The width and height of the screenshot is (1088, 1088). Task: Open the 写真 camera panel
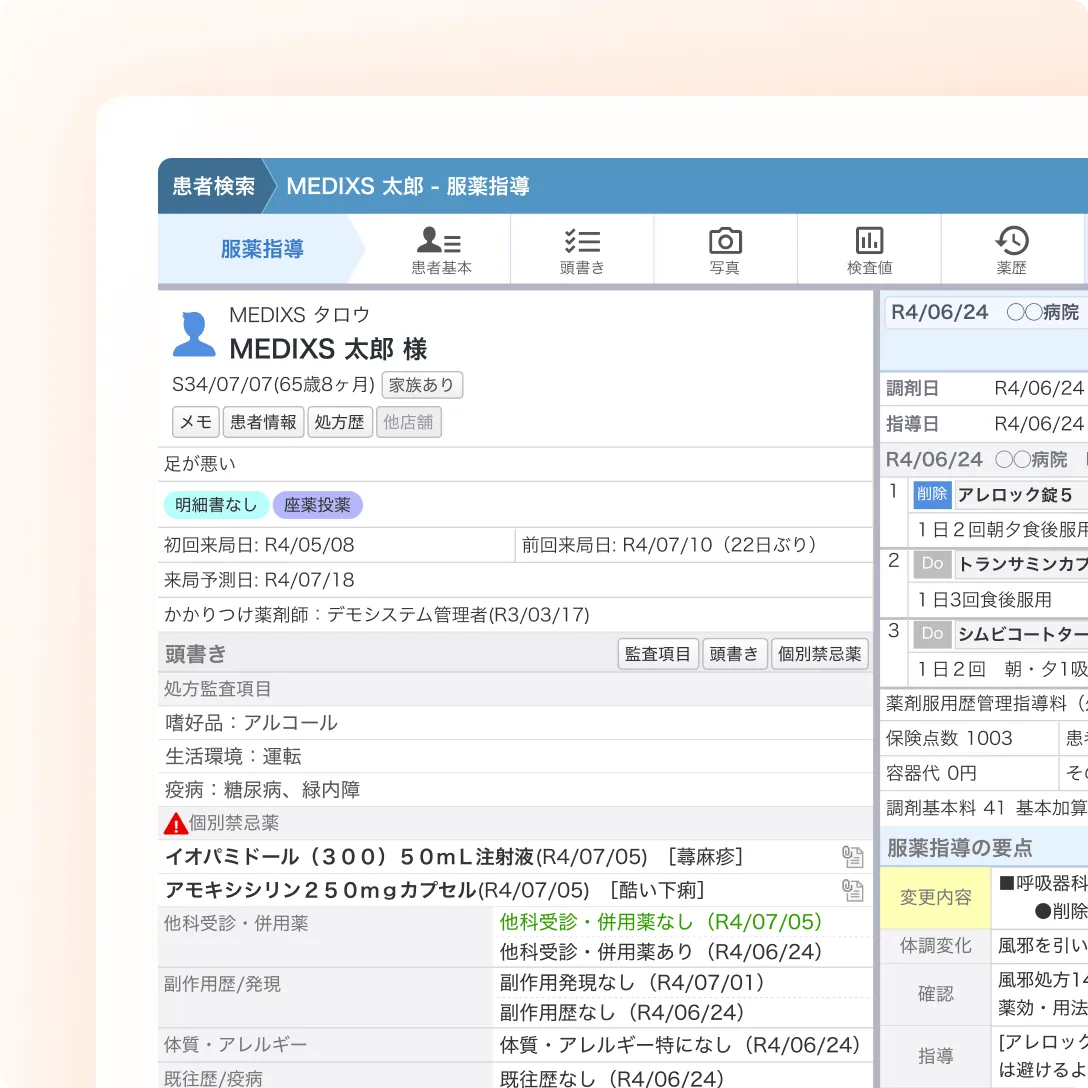tap(723, 248)
